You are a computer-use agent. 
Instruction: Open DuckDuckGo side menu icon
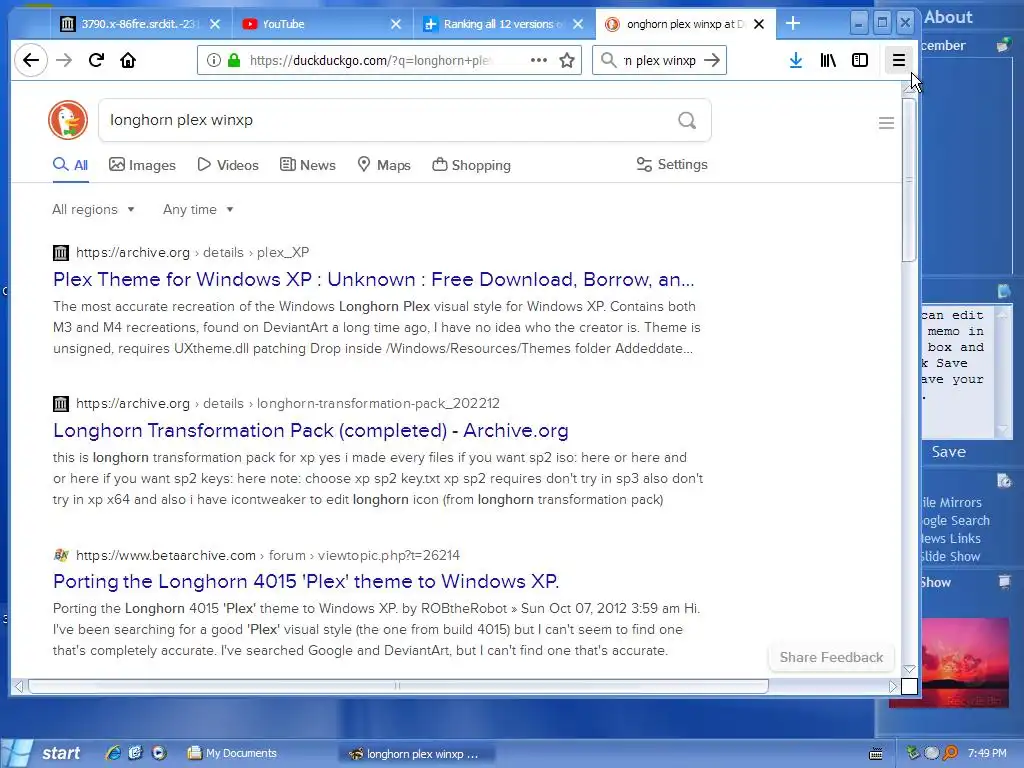pyautogui.click(x=886, y=123)
